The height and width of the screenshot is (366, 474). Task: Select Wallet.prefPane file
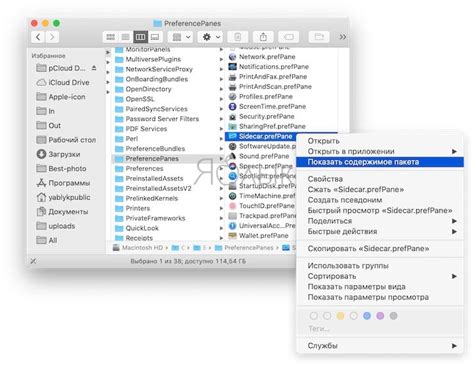point(263,236)
